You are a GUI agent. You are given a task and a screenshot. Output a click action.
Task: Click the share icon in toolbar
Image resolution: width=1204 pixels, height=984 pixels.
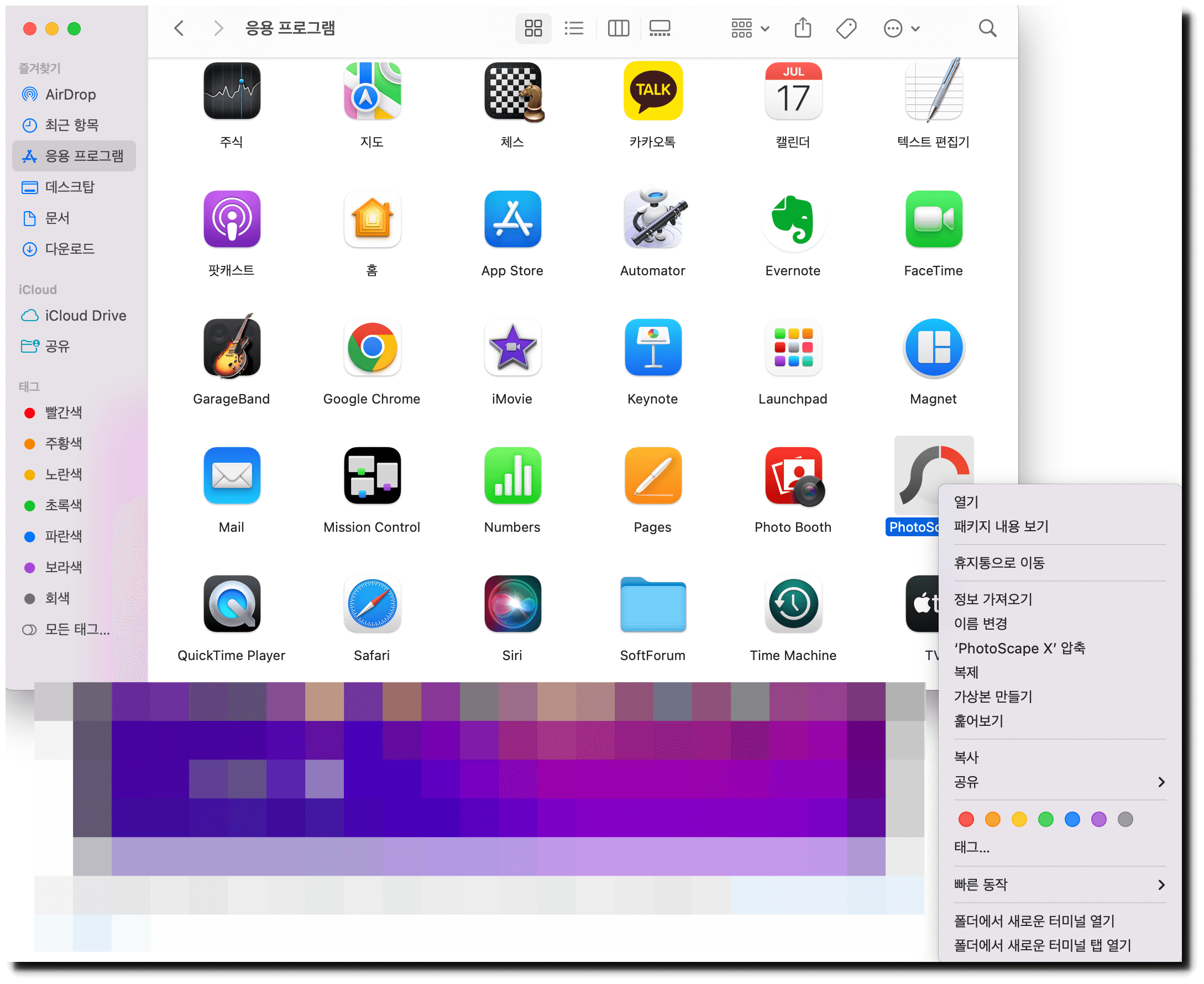click(803, 28)
